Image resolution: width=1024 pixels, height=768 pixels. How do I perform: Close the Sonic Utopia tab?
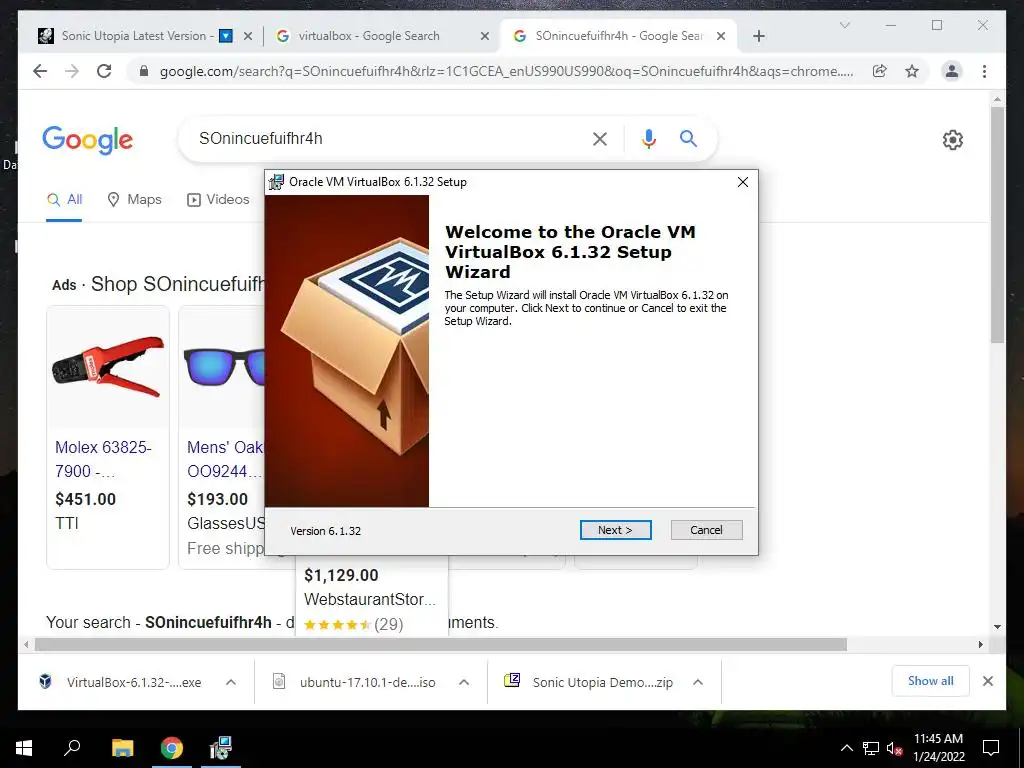[248, 37]
